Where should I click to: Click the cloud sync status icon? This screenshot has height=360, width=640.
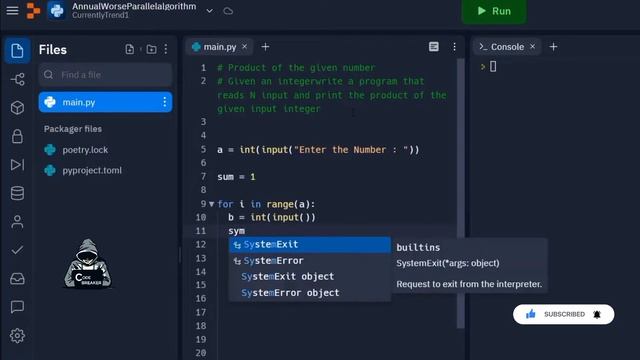(x=228, y=11)
